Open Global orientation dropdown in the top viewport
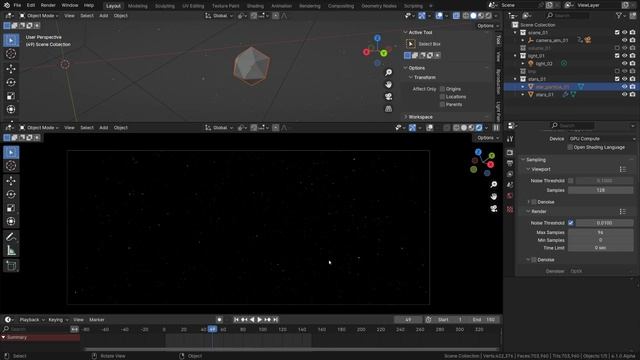Image resolution: width=640 pixels, height=360 pixels. tap(219, 16)
